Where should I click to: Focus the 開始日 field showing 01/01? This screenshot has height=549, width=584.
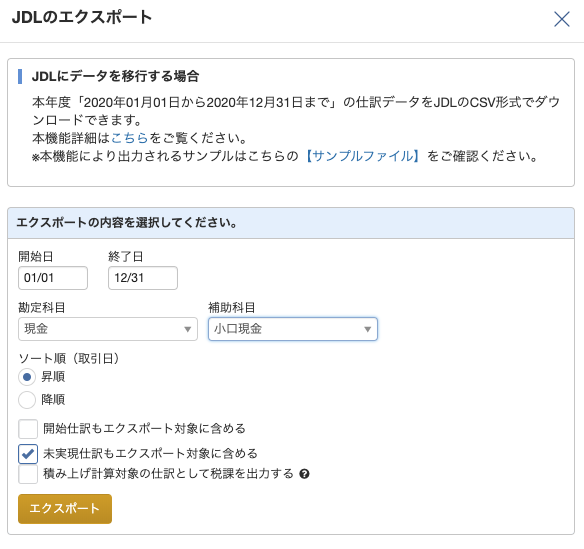click(x=53, y=278)
